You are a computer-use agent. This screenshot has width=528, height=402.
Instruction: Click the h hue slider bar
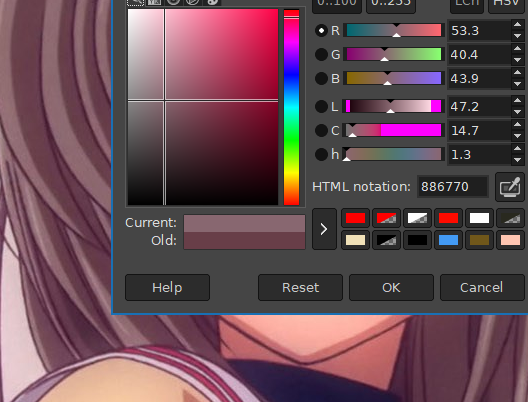[x=394, y=154]
